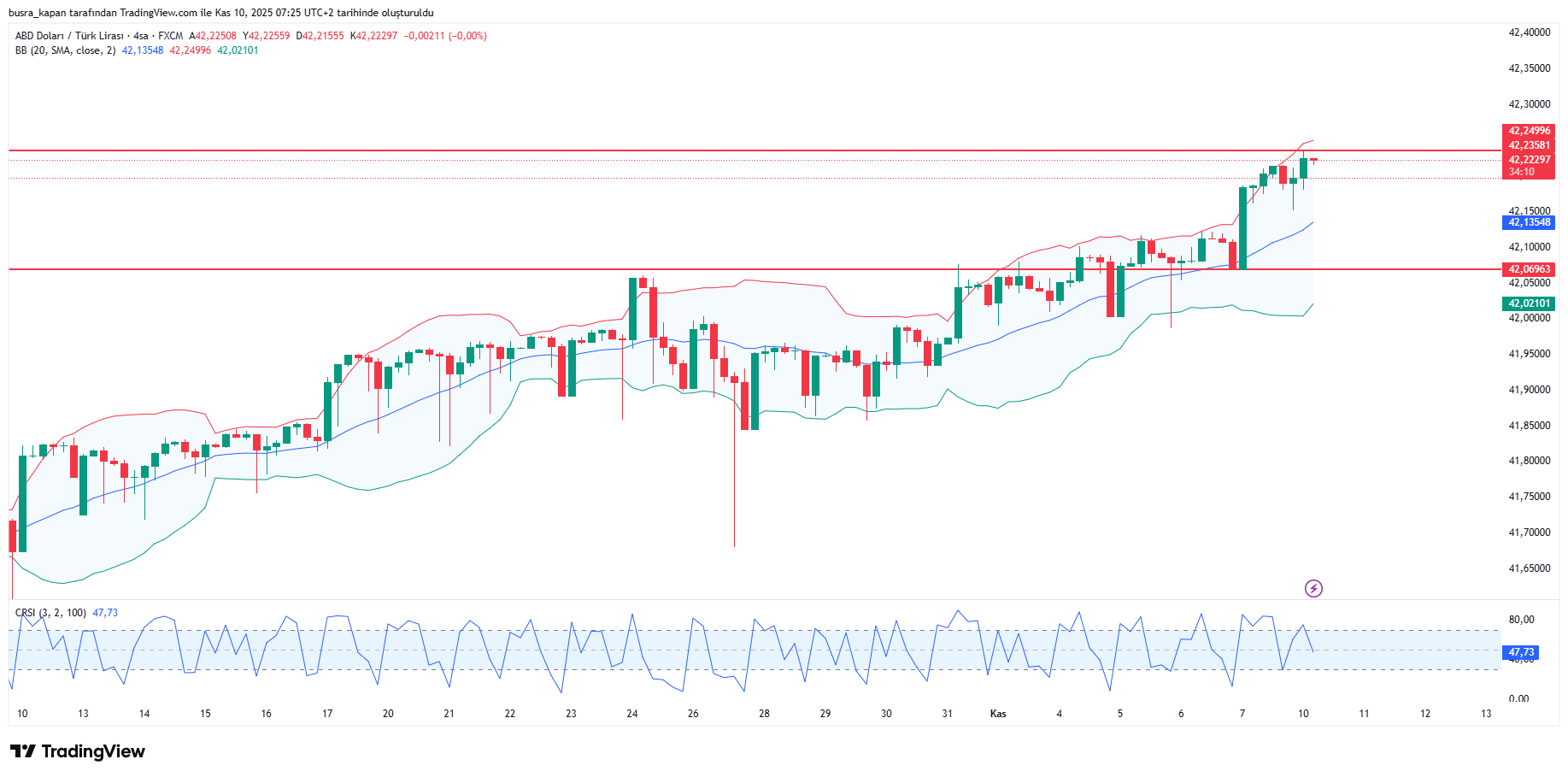Click the blue 42,13548 basis price tag

pos(1528,222)
